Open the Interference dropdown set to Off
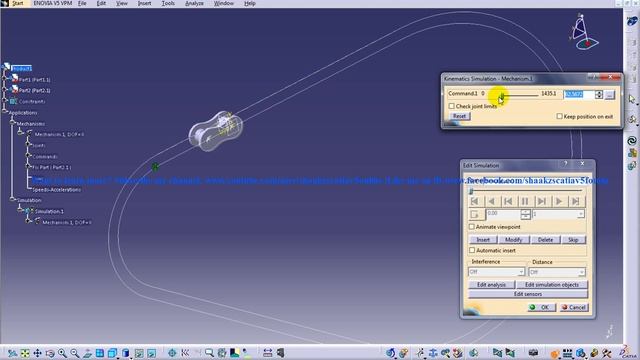This screenshot has width=640, height=360. point(496,272)
